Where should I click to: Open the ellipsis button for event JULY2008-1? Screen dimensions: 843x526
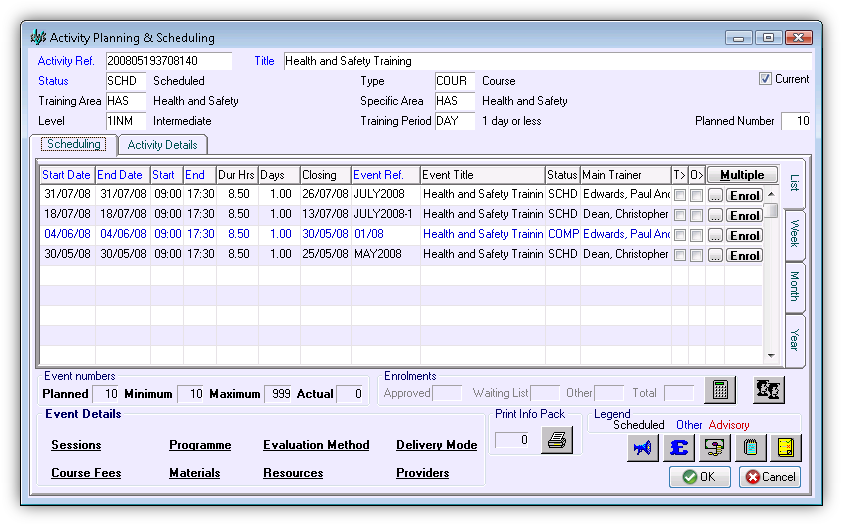[715, 215]
